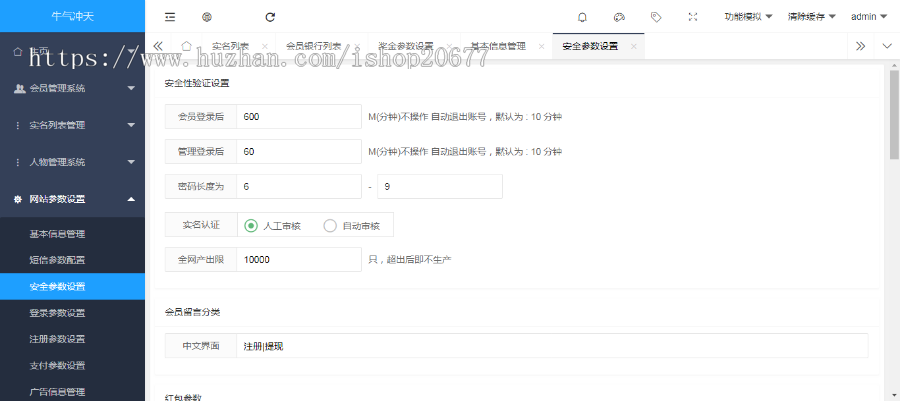Select the 安全参数设置 tab
This screenshot has height=401, width=900.
point(591,46)
